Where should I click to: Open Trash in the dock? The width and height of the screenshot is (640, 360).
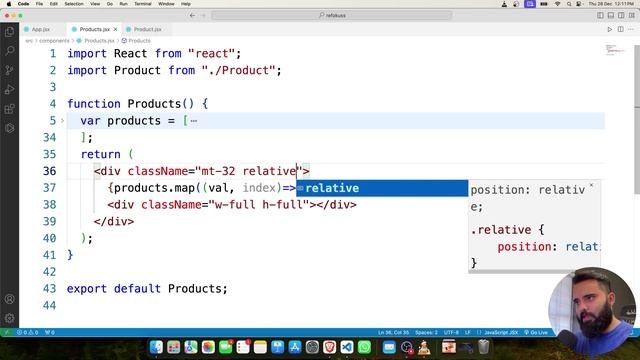(484, 347)
